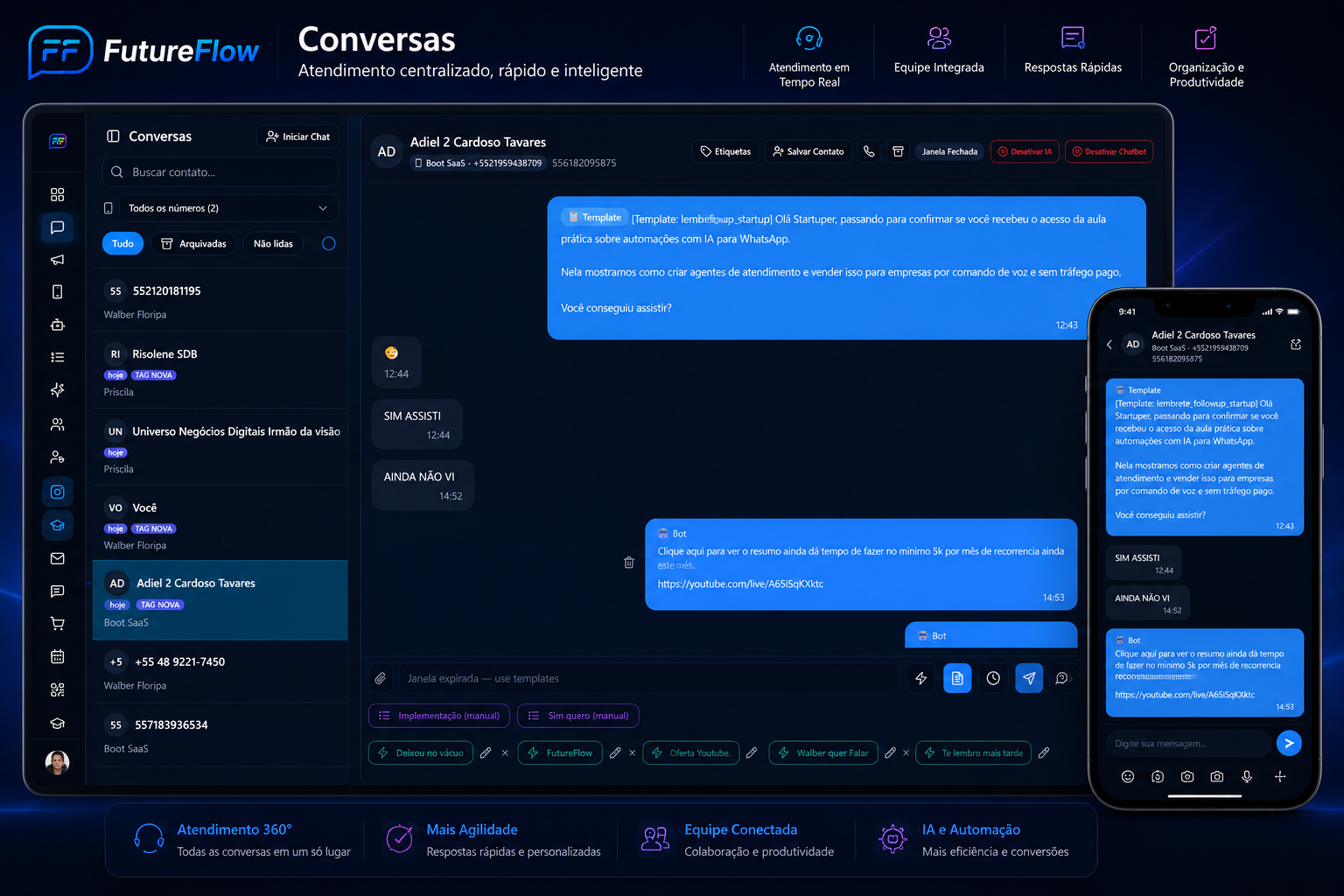Open the QR code icon in sidebar

tap(58, 689)
